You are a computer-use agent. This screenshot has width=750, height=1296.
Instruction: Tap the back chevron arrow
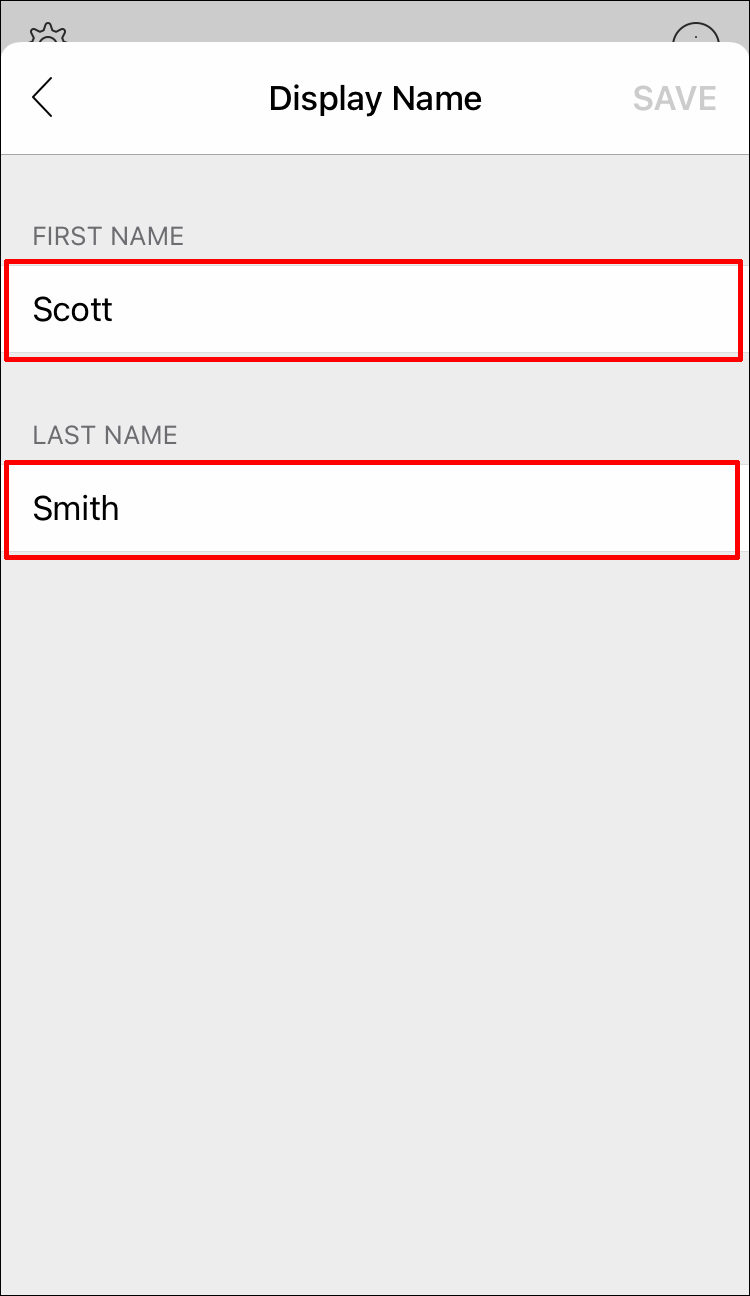pyautogui.click(x=42, y=98)
